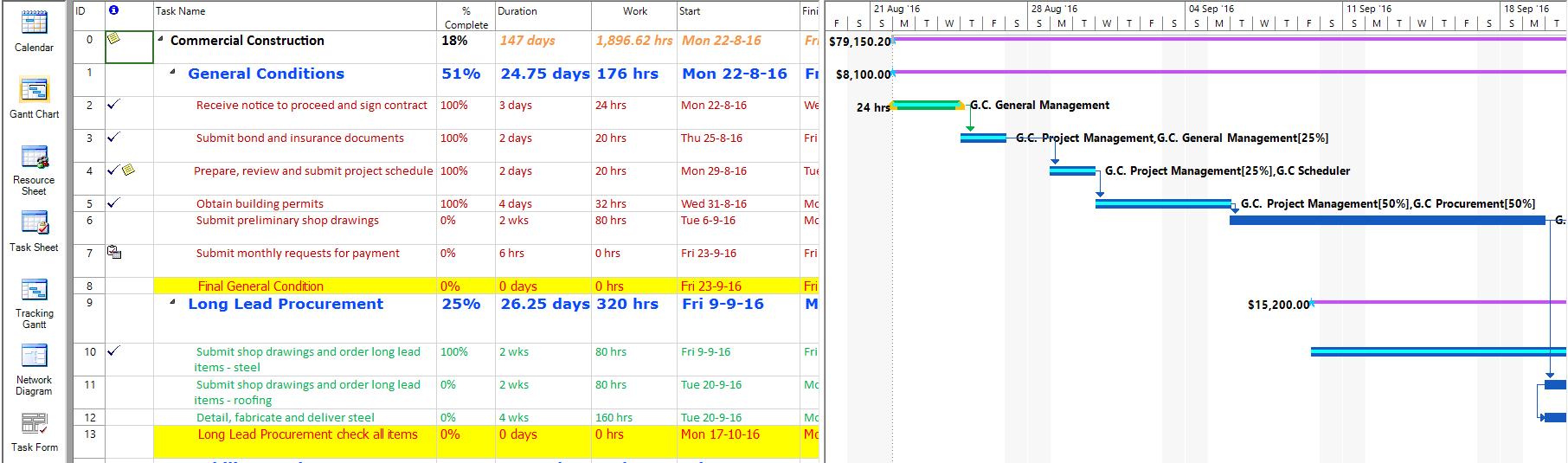Click the note icon on Commercial Construction row

pyautogui.click(x=113, y=38)
